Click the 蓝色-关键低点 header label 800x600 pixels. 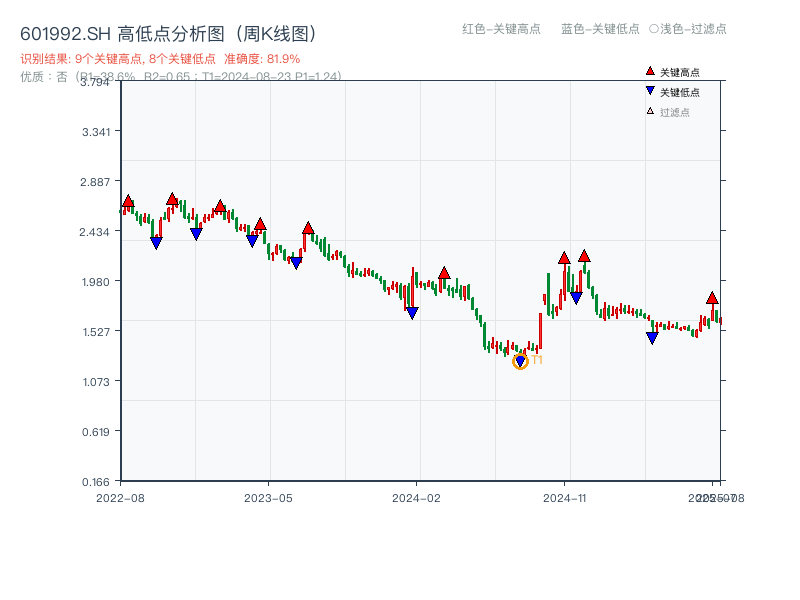tap(600, 29)
